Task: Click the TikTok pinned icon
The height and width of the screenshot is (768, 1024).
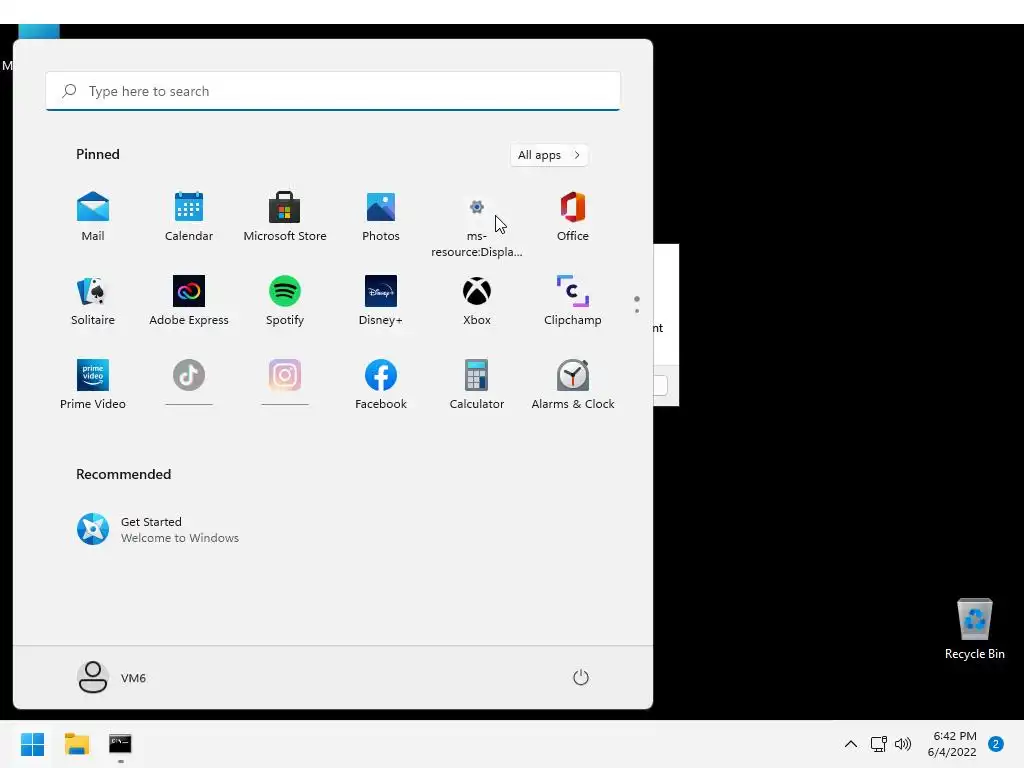Action: pos(189,376)
